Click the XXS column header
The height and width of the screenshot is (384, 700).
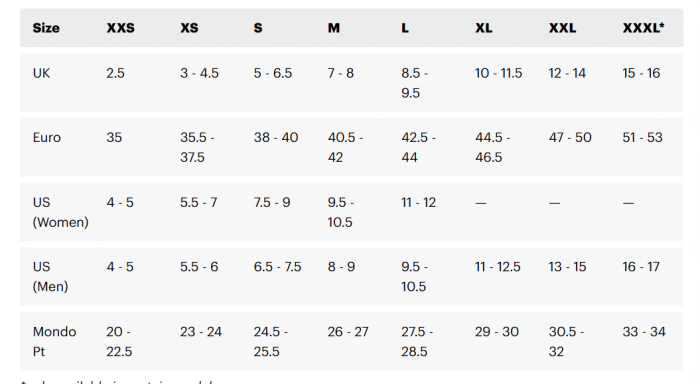[121, 28]
